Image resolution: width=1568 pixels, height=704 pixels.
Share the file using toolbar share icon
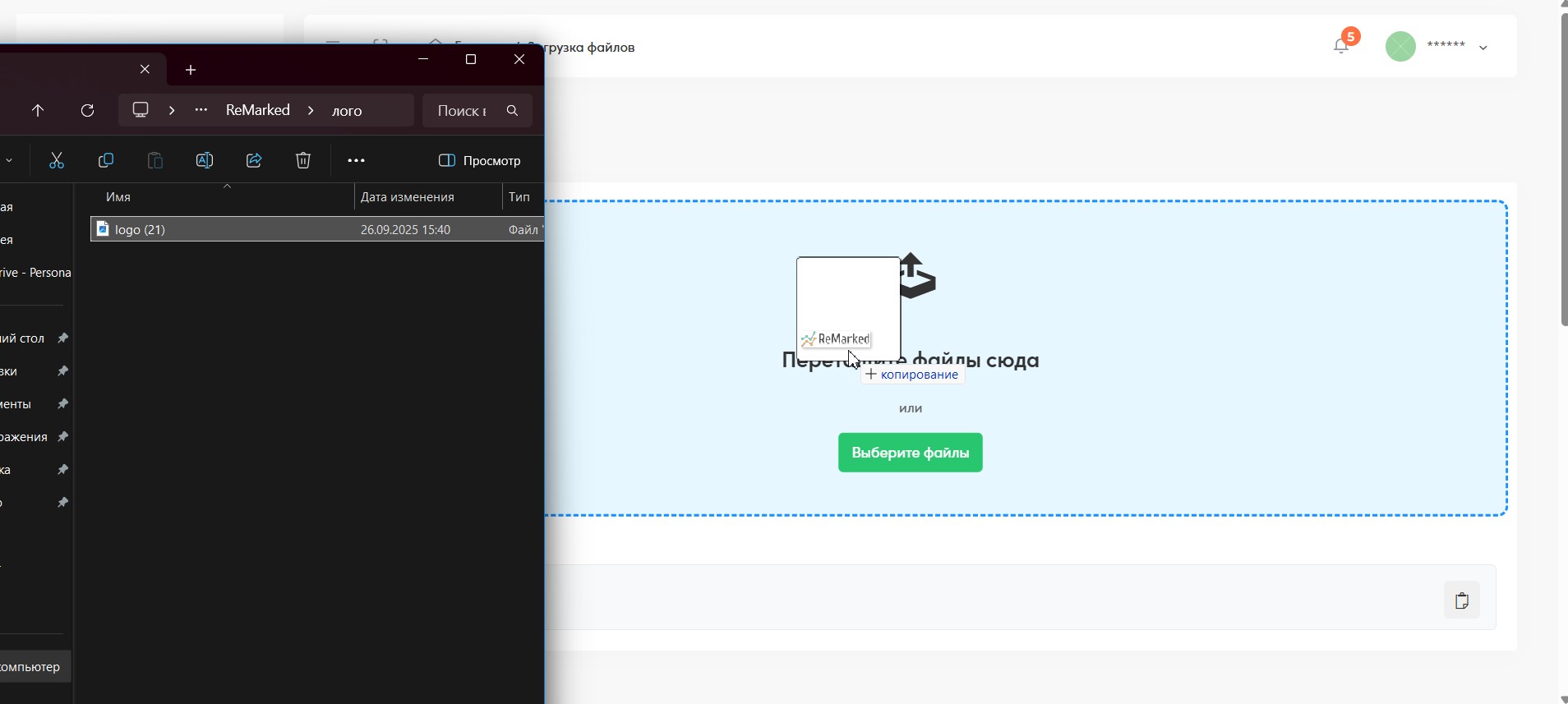(254, 160)
